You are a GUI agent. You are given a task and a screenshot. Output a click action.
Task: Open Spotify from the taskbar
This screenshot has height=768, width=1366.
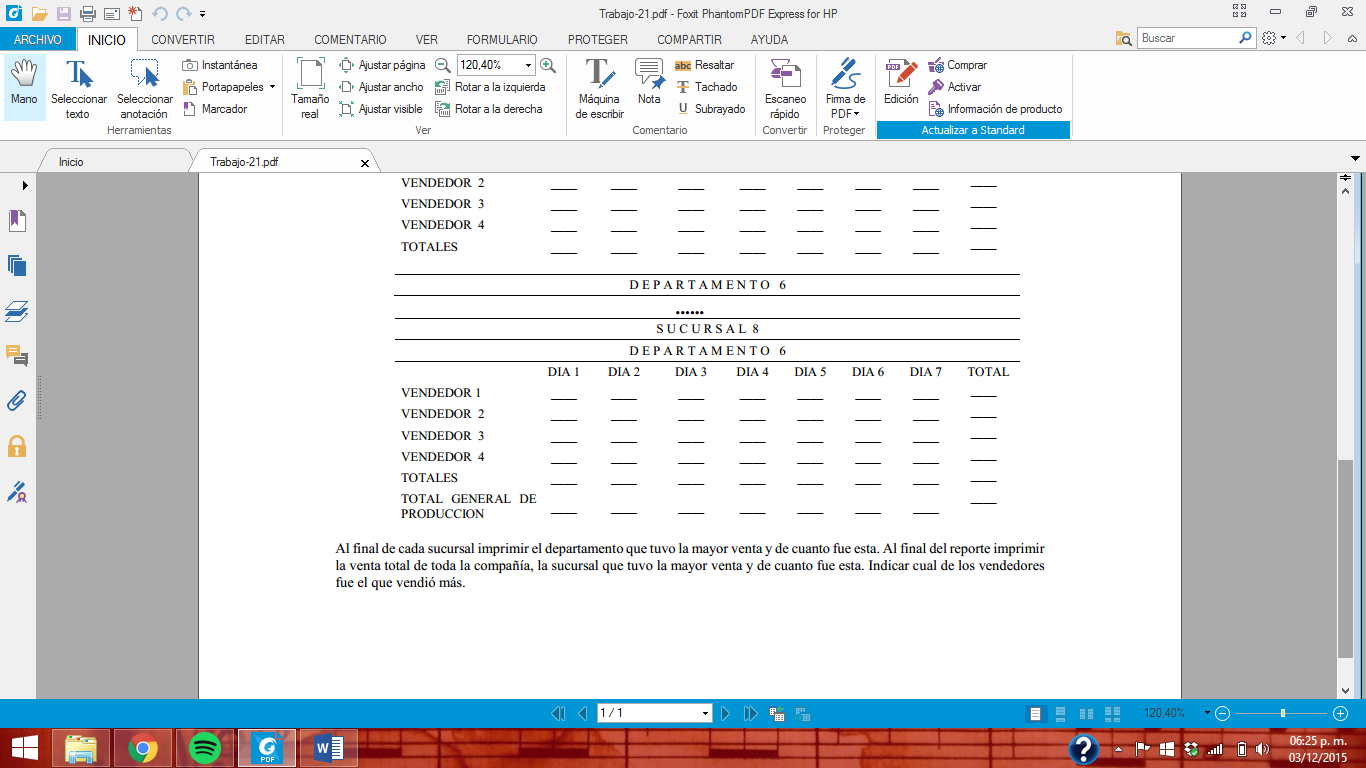[x=205, y=747]
